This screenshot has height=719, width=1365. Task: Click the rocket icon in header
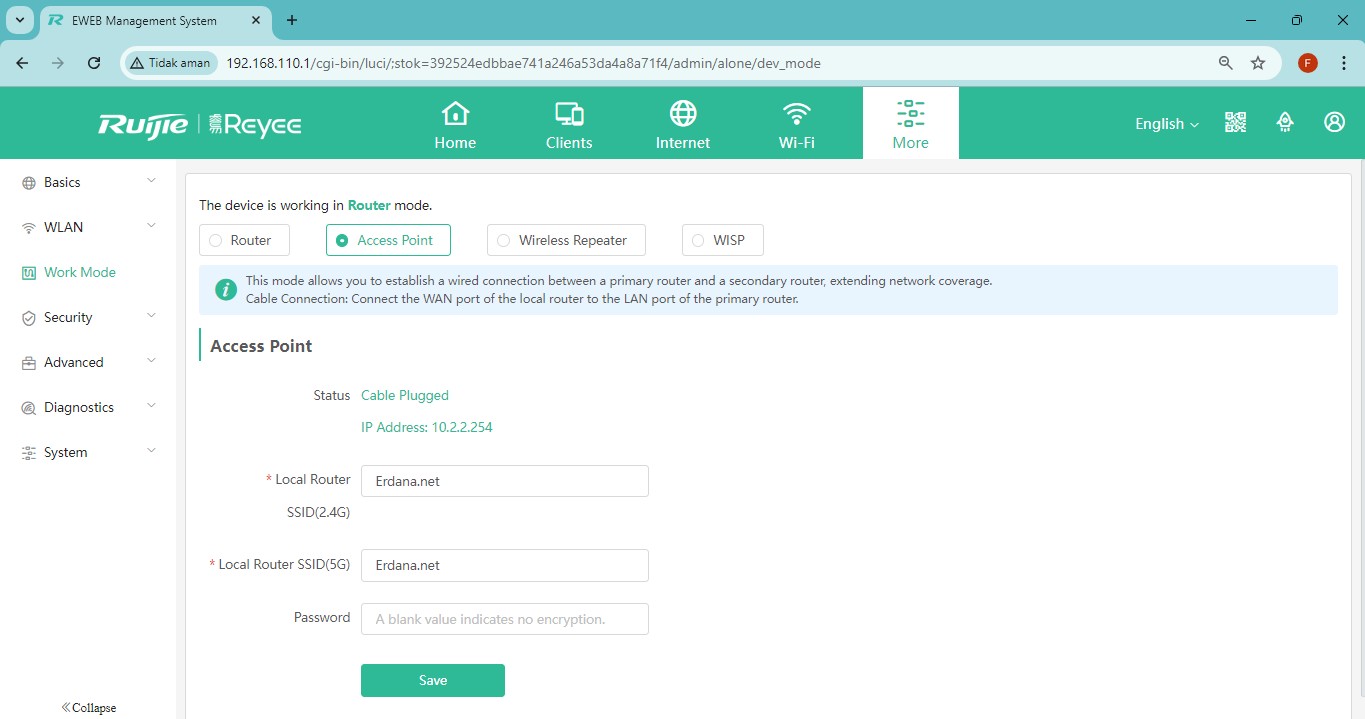1285,122
